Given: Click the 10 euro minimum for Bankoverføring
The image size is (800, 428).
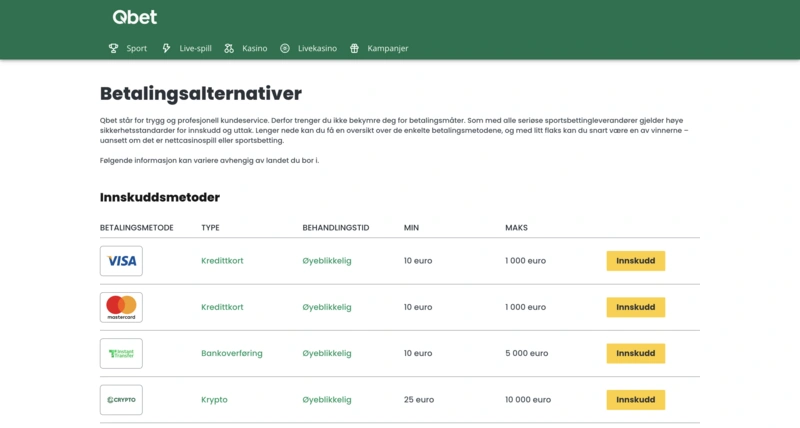Looking at the screenshot, I should [418, 353].
